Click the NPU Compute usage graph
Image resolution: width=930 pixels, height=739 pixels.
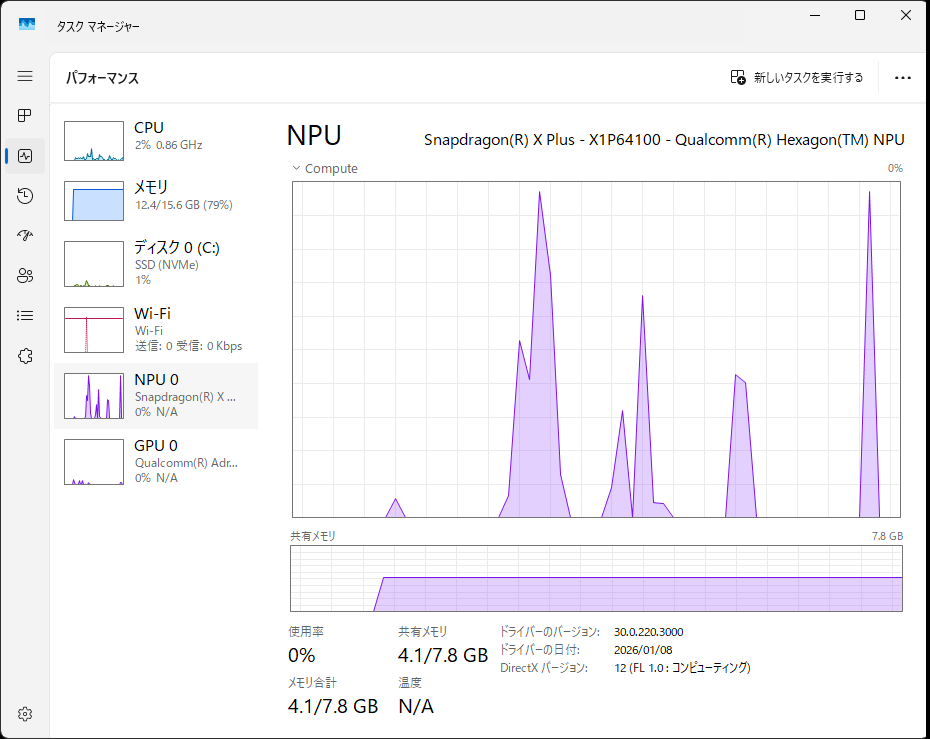coord(596,349)
